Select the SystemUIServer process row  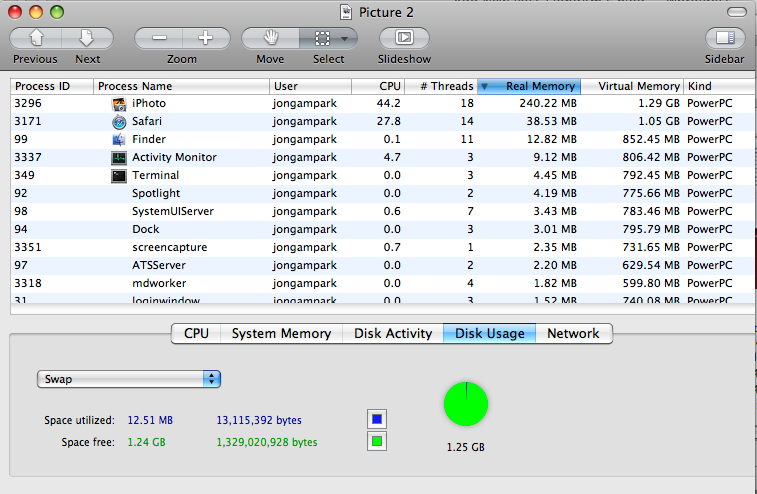382,212
